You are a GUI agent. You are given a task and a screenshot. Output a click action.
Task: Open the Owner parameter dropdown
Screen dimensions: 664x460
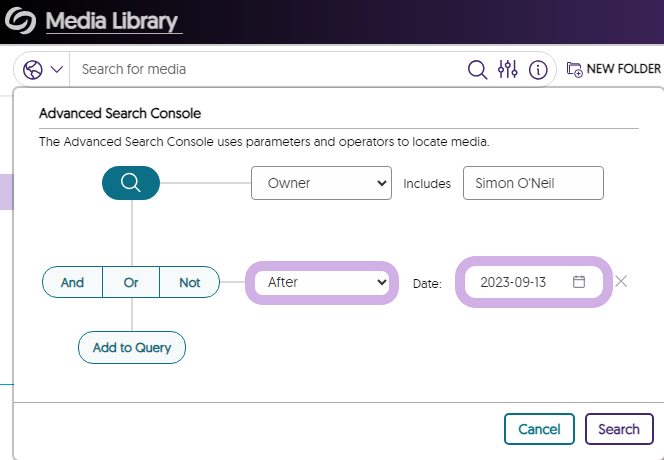point(321,183)
